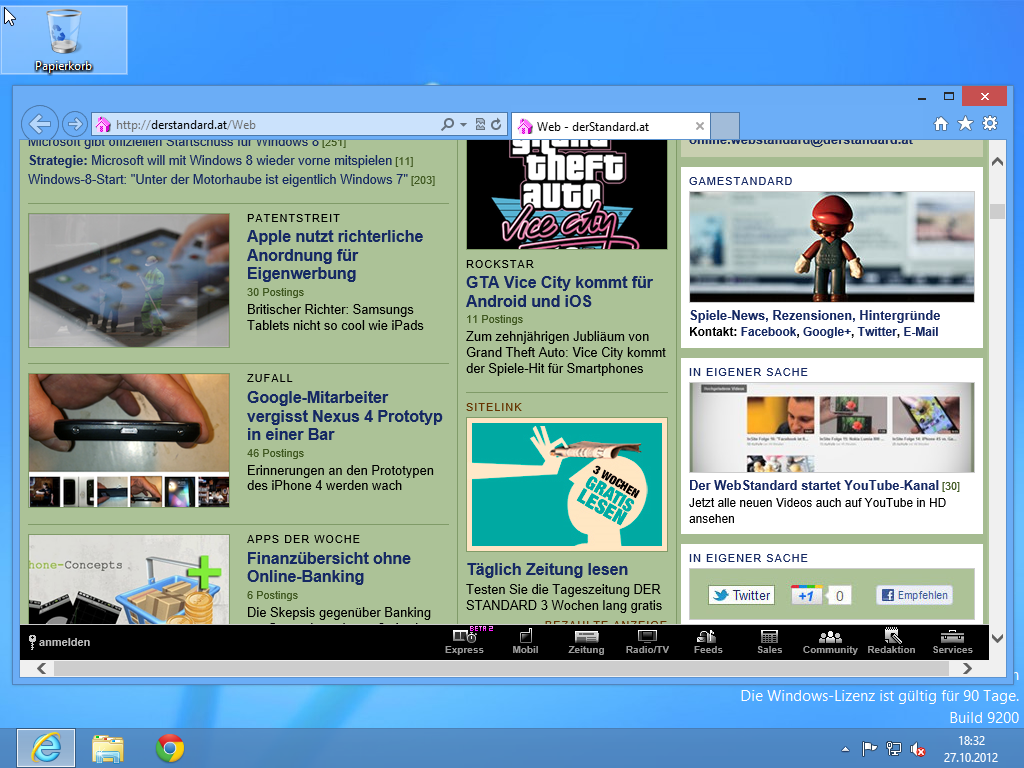Open the Zeitung icon in bottom bar

586,641
